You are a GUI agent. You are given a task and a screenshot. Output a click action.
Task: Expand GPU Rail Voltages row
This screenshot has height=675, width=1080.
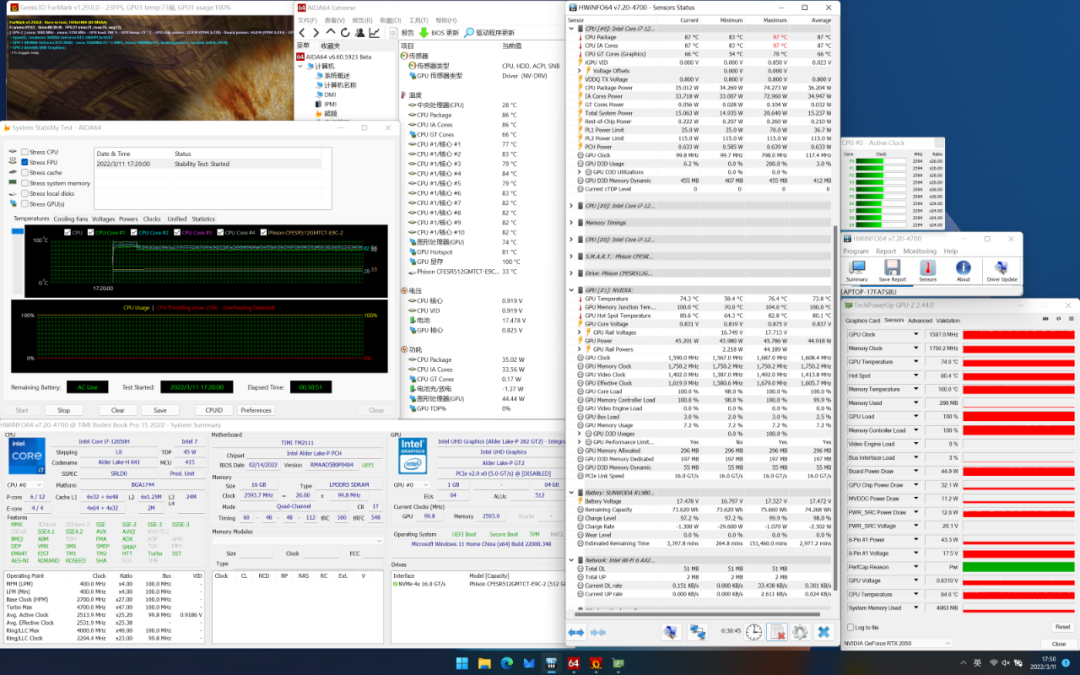click(x=580, y=332)
